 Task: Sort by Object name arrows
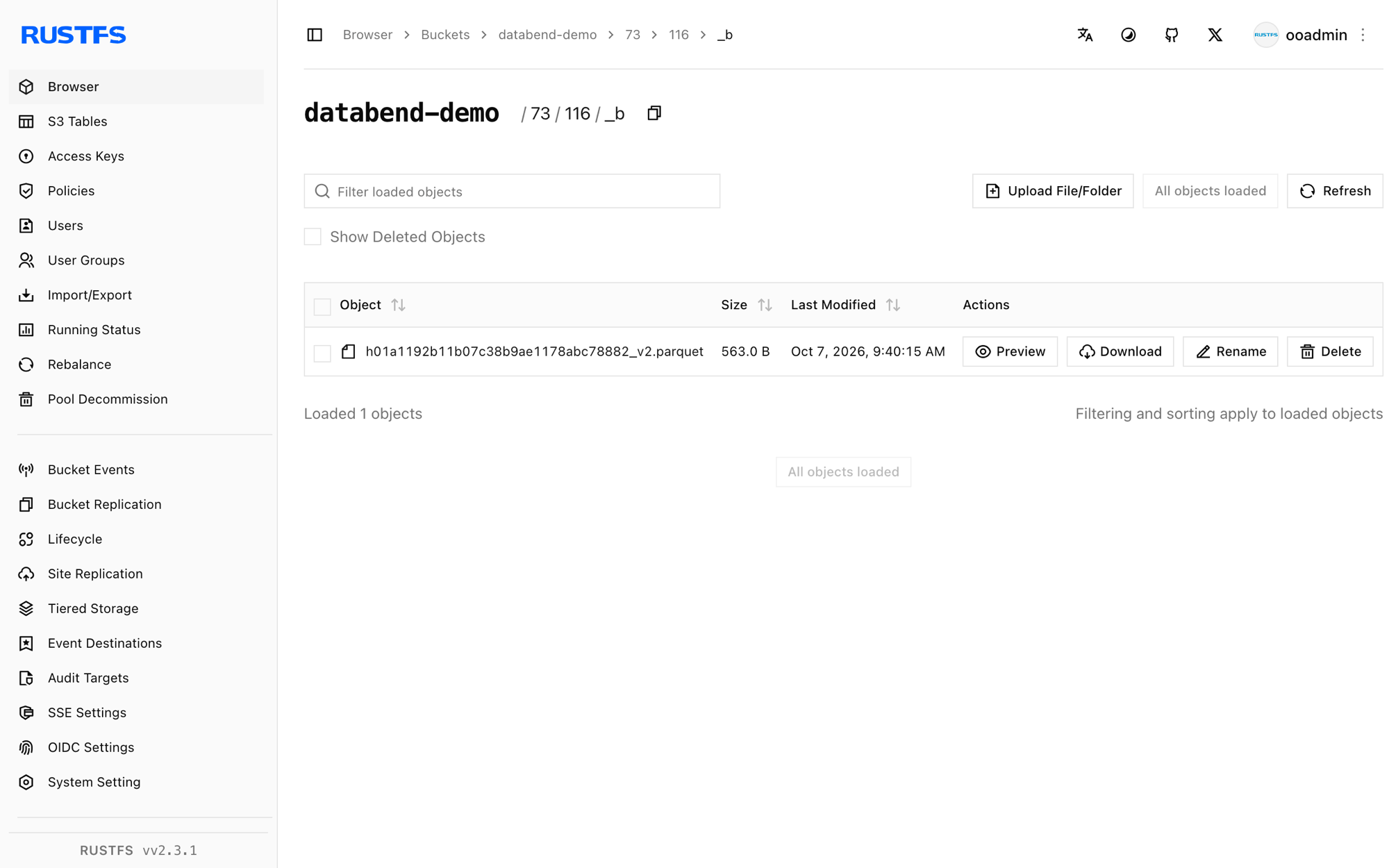[398, 305]
